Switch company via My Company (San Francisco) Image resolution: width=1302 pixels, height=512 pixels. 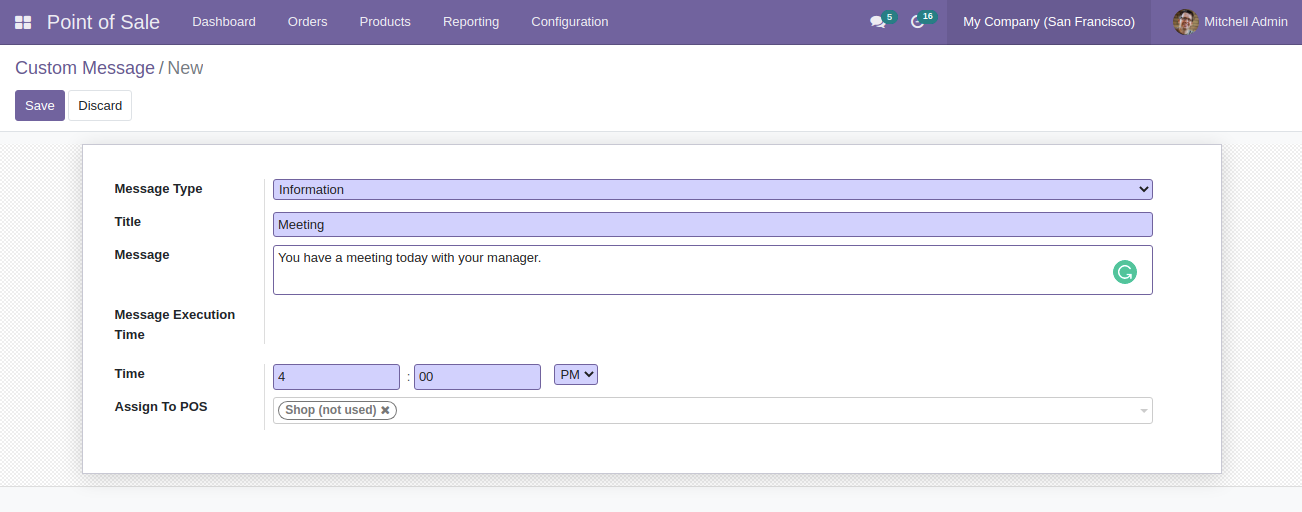coord(1048,22)
